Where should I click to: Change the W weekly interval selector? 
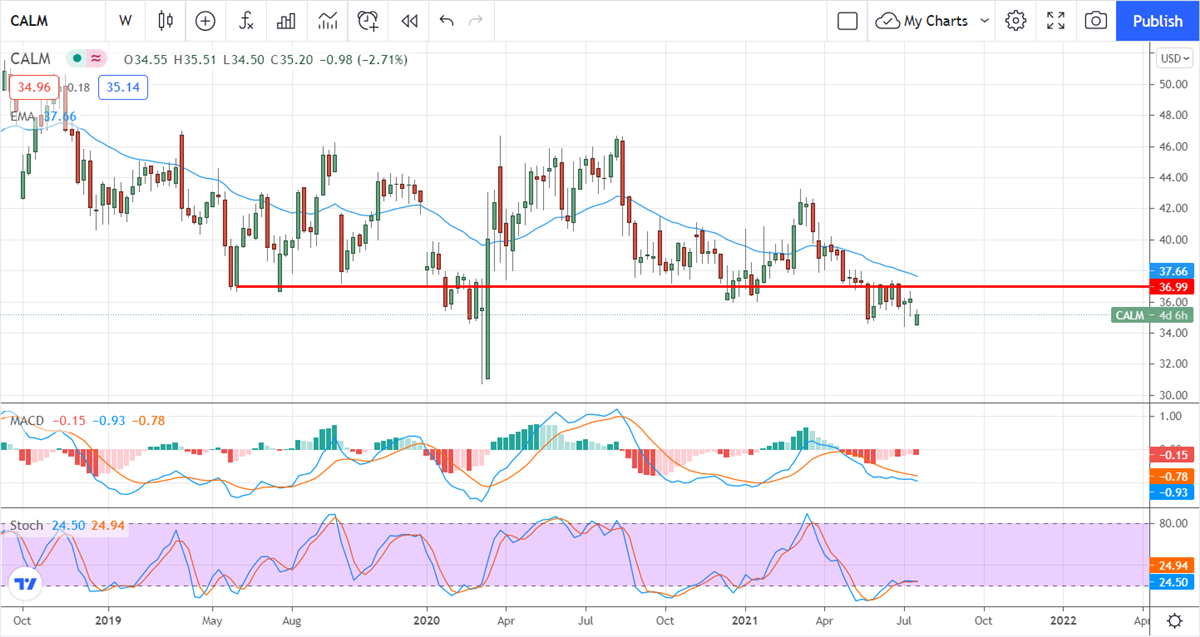click(125, 21)
